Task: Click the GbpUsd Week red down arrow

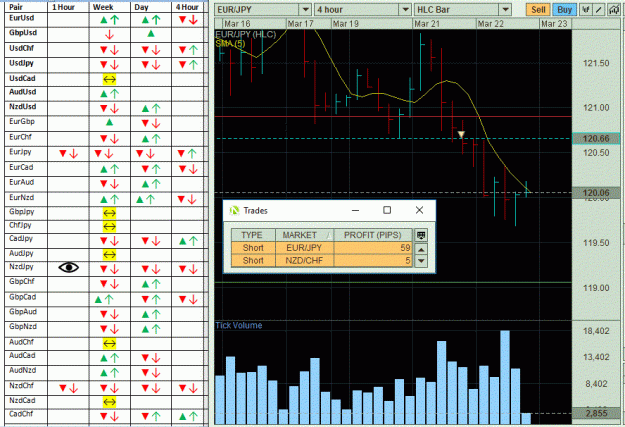Action: coord(109,35)
